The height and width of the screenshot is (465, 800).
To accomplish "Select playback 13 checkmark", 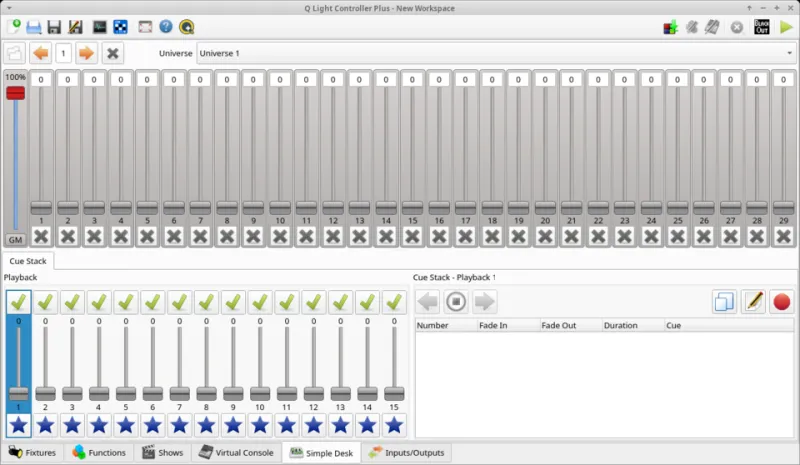I will point(340,302).
